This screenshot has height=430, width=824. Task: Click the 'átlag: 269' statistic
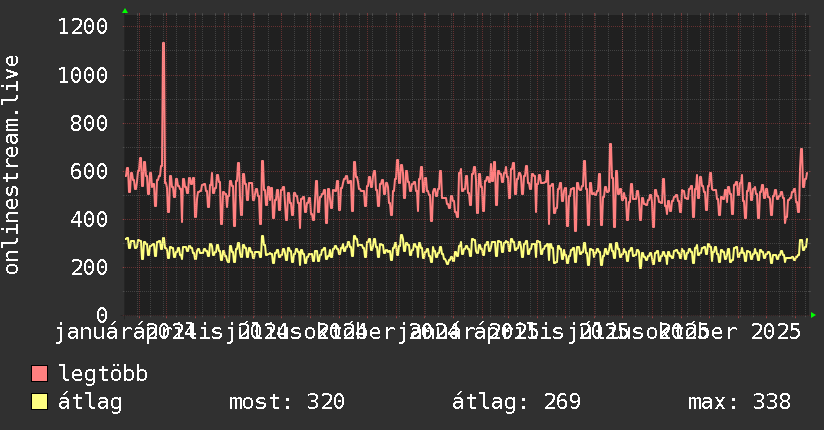517,402
